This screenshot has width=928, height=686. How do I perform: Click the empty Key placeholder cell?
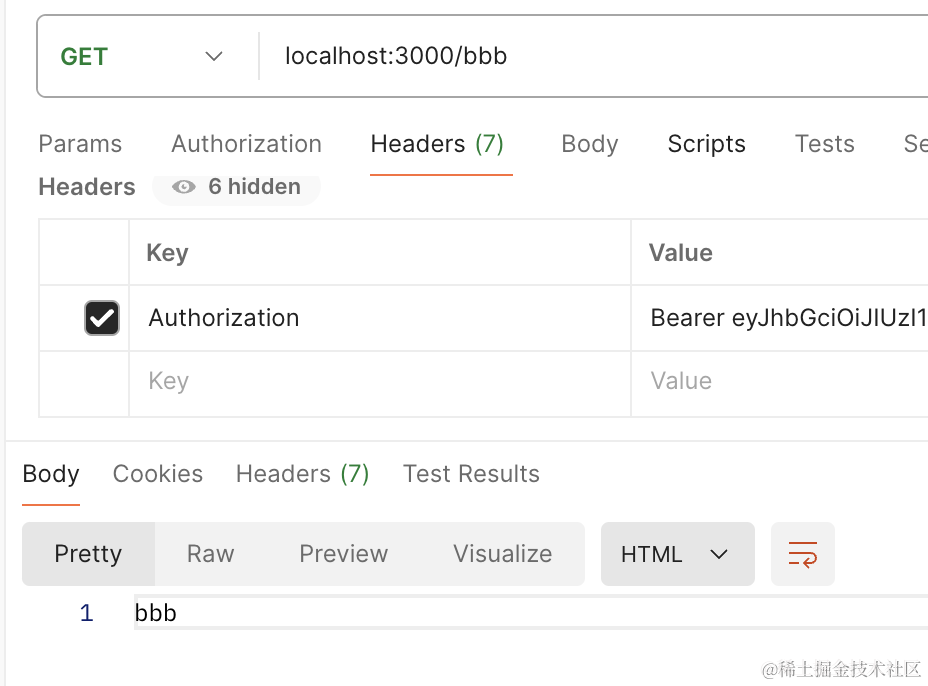[x=378, y=382]
